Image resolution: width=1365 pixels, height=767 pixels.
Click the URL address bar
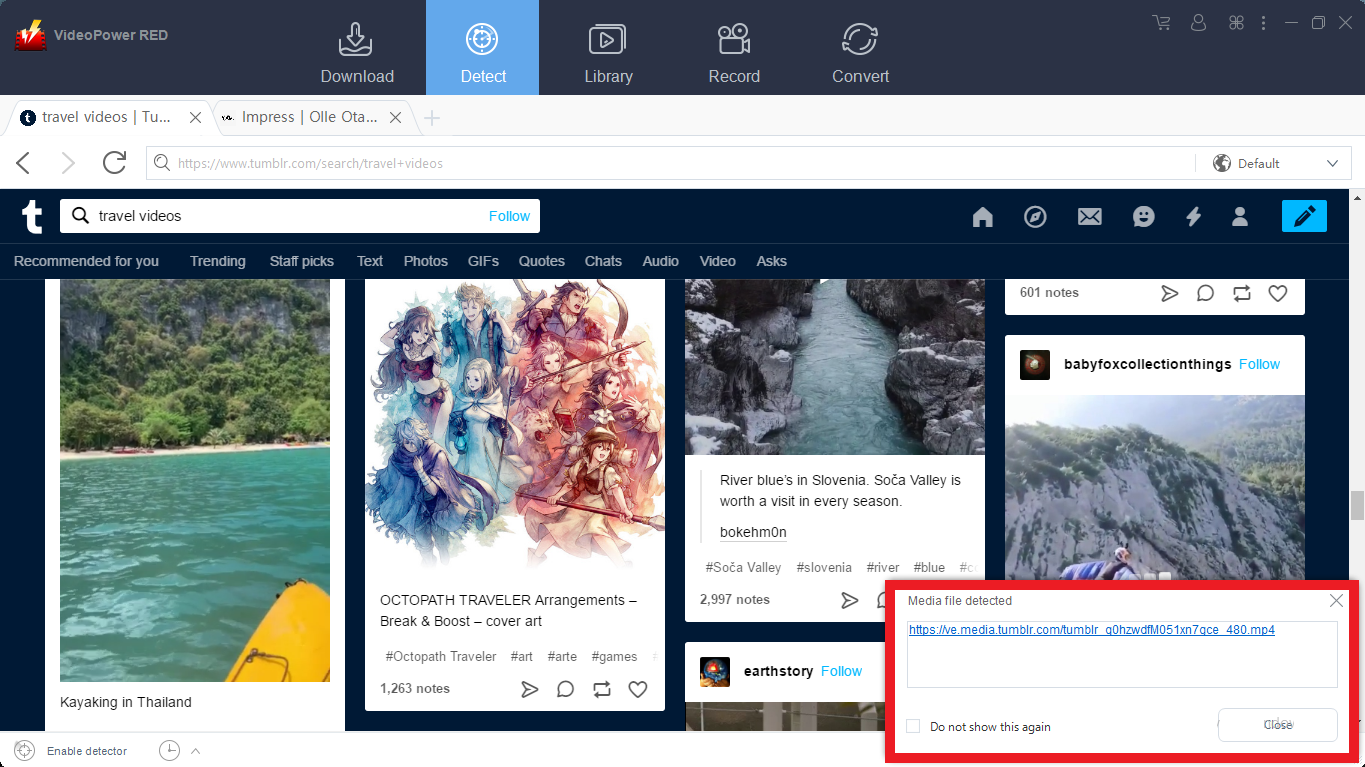[x=670, y=163]
